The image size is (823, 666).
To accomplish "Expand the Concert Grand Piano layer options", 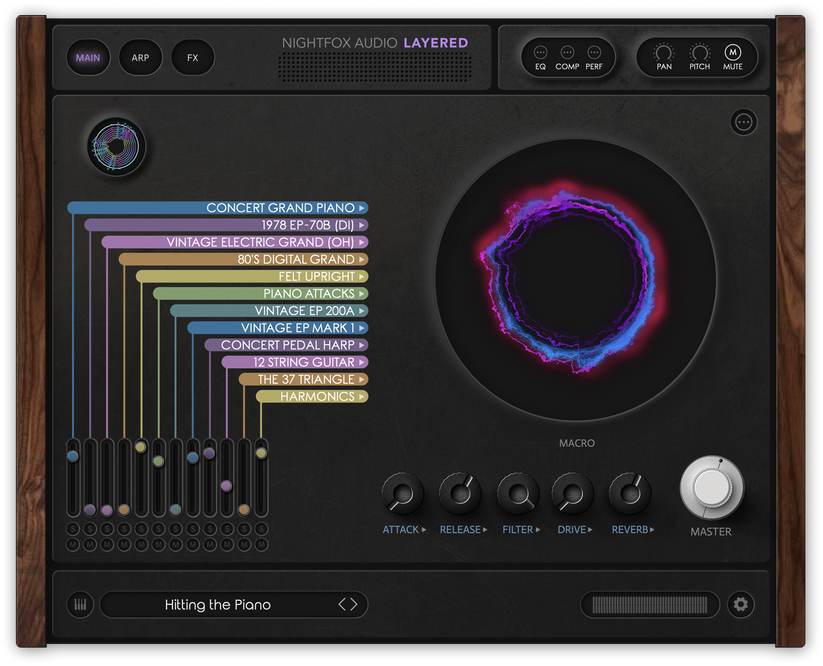I will click(361, 208).
